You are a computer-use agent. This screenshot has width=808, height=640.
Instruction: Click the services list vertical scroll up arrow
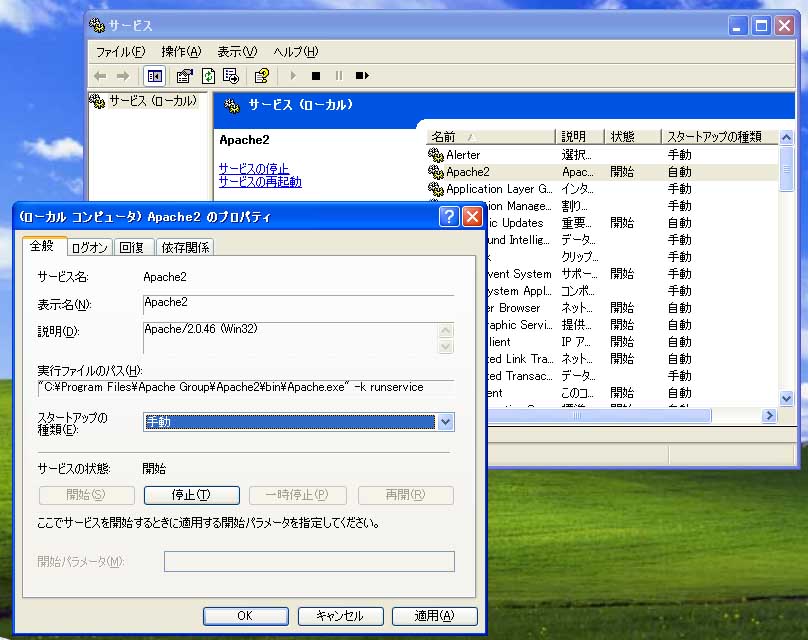click(x=786, y=138)
